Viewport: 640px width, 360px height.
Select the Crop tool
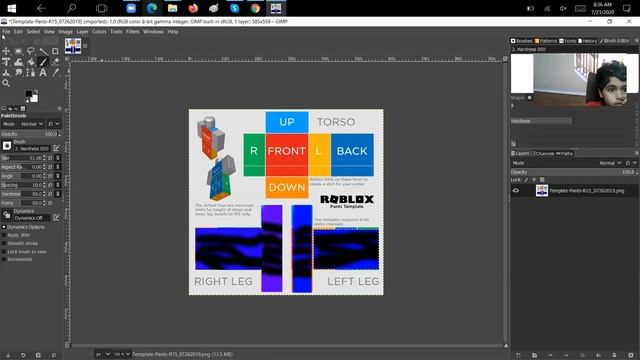(x=55, y=51)
